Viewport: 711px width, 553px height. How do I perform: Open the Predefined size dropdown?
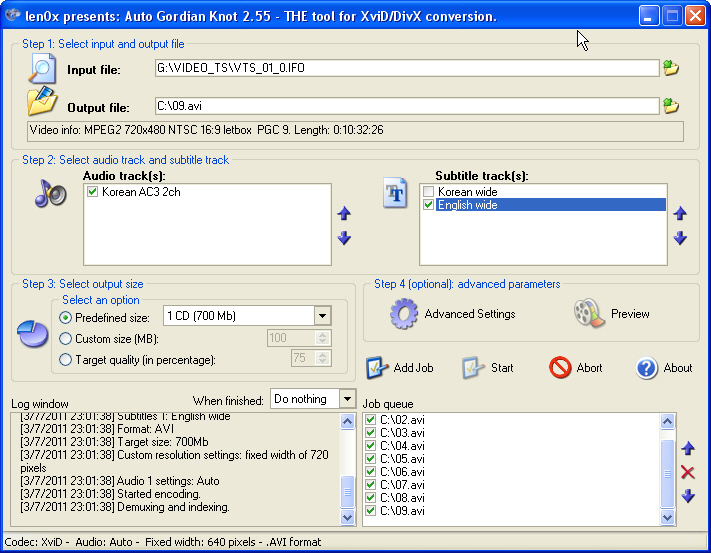tap(322, 315)
